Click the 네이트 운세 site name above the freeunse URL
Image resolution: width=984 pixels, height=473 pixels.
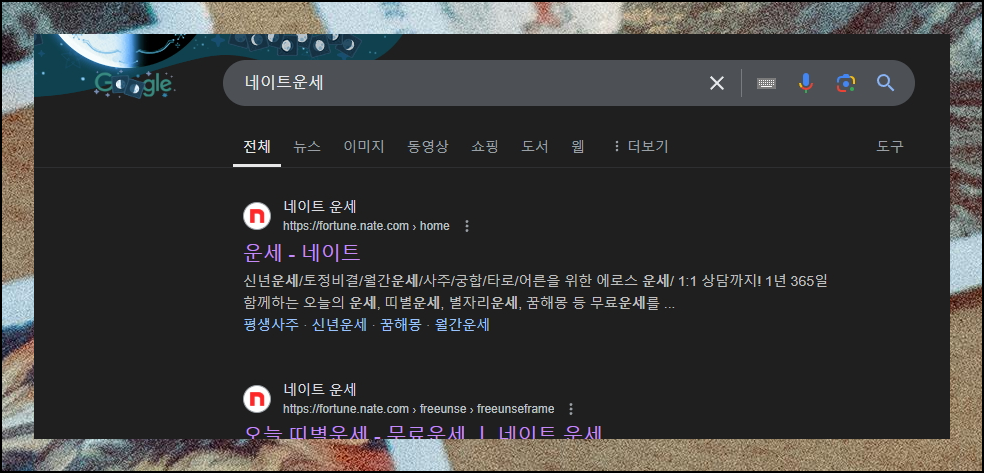pyautogui.click(x=319, y=390)
